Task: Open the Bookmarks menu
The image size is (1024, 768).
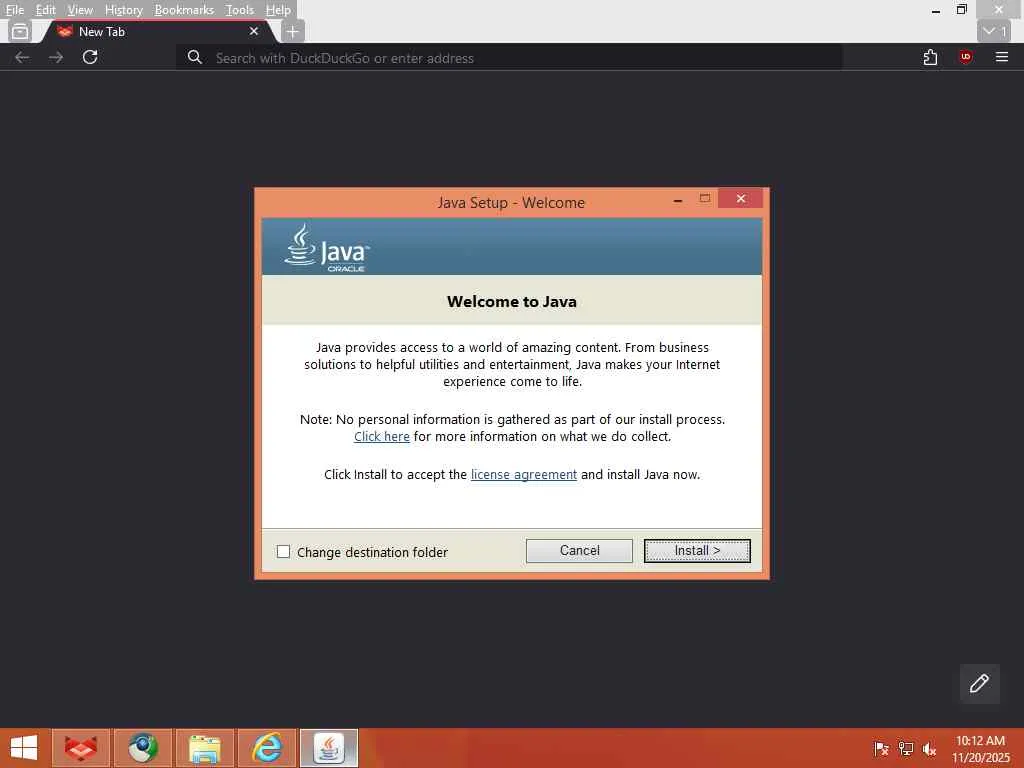Action: coord(184,10)
